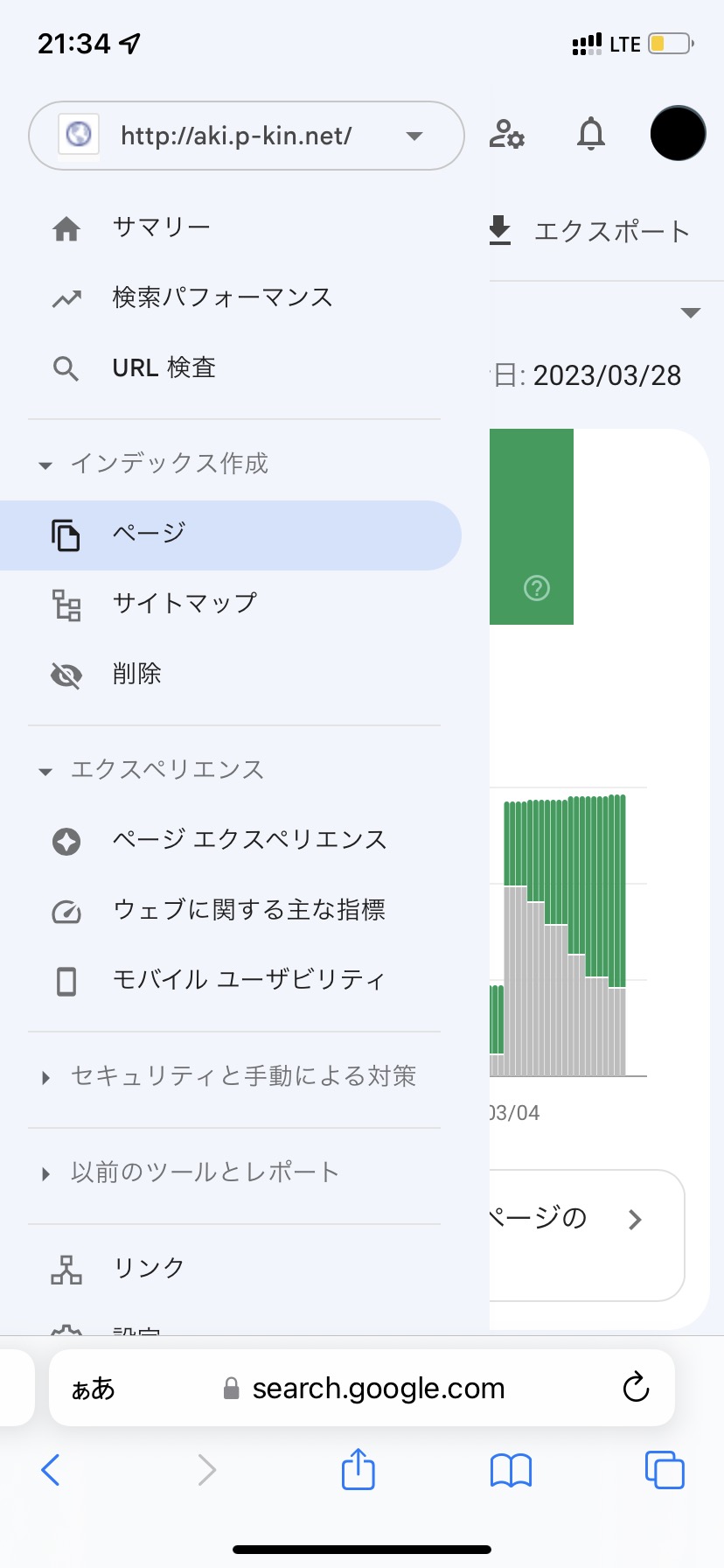
Task: Open user and permission settings icon
Action: pyautogui.click(x=506, y=134)
